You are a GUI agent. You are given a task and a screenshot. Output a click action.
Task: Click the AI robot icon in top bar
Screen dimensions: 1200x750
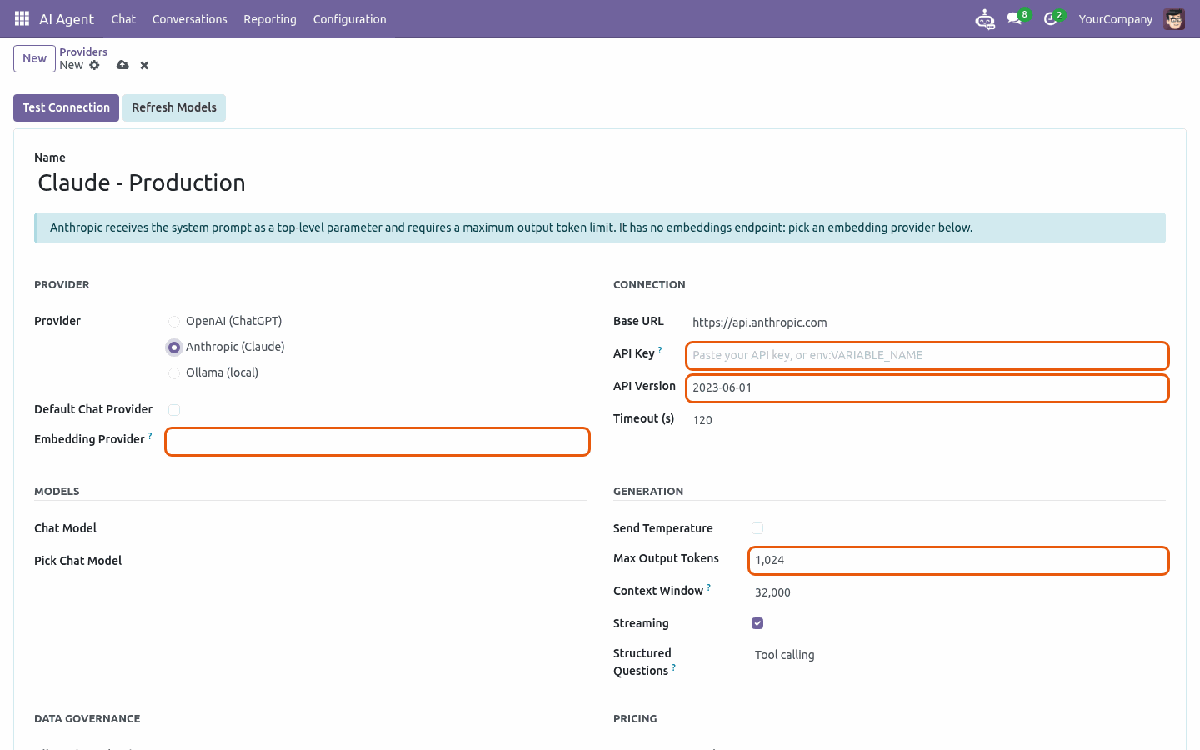(x=985, y=19)
